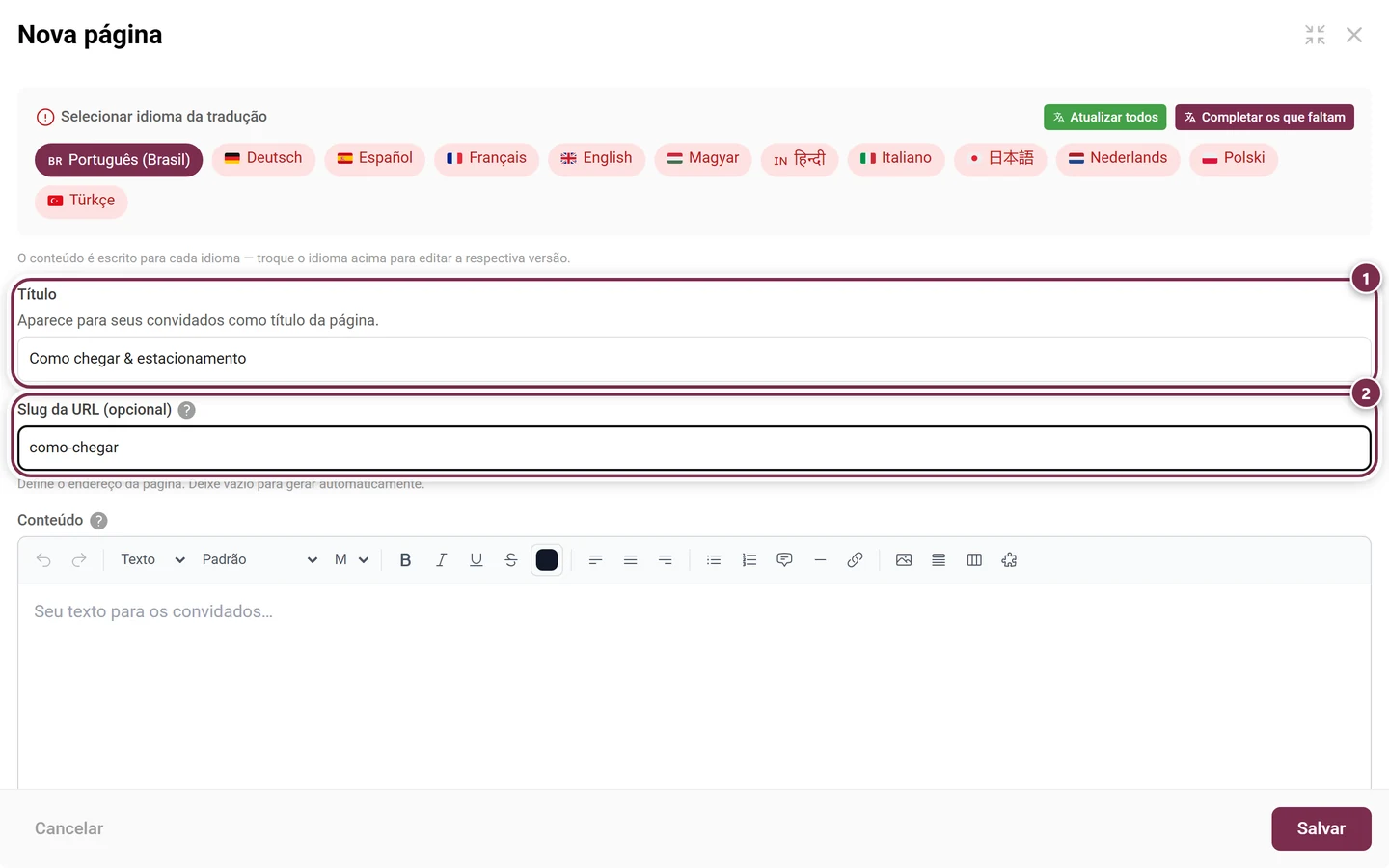Click the Salvar button
This screenshot has height=868, width=1389.
(x=1321, y=828)
